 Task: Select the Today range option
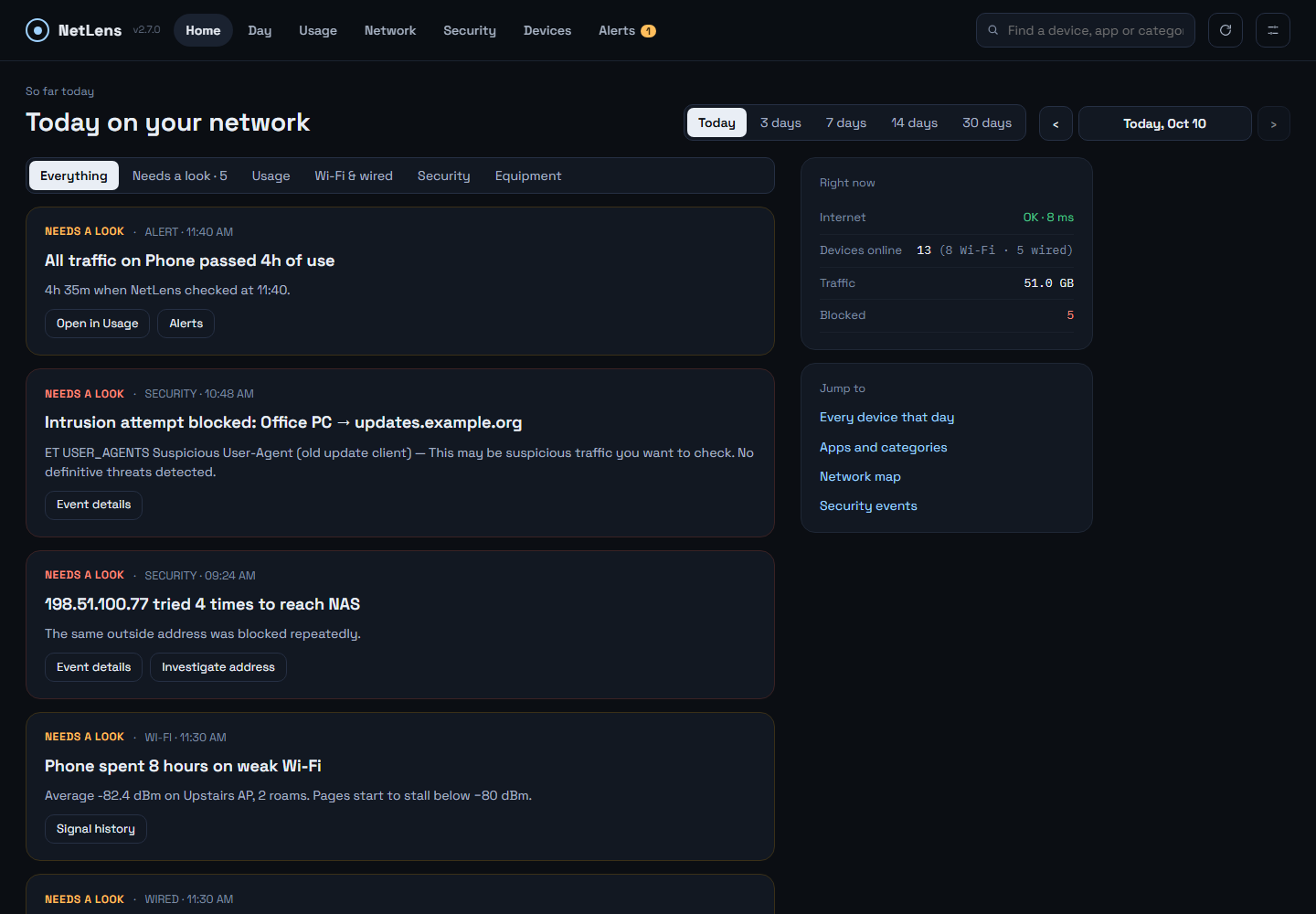pos(716,122)
